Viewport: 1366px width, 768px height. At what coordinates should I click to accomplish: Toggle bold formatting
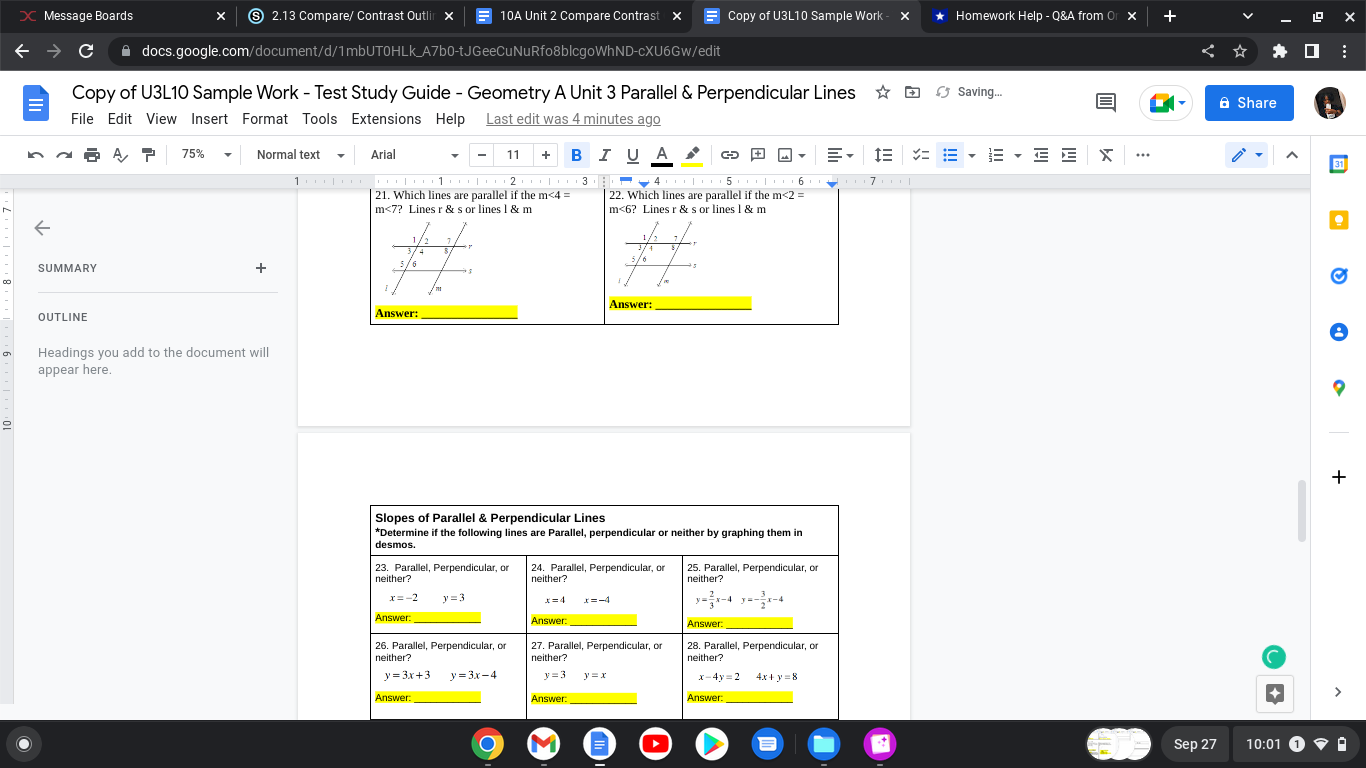coord(576,154)
